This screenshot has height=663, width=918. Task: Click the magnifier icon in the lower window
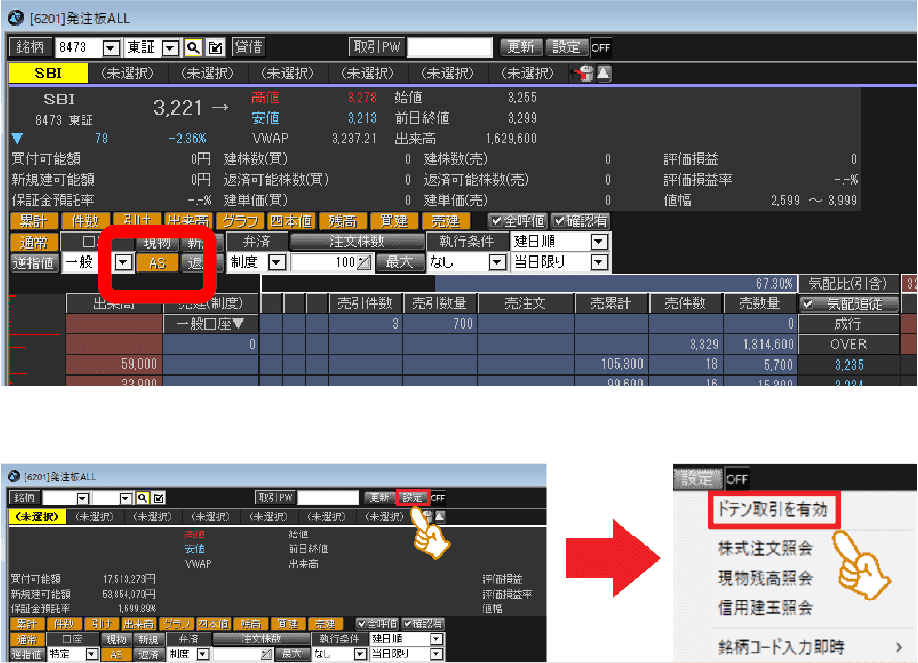click(x=142, y=498)
